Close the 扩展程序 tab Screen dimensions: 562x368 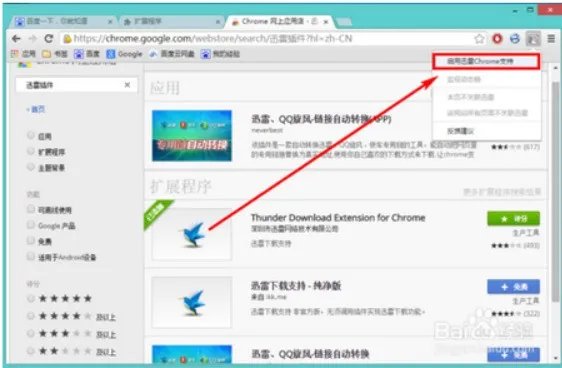pyautogui.click(x=218, y=22)
